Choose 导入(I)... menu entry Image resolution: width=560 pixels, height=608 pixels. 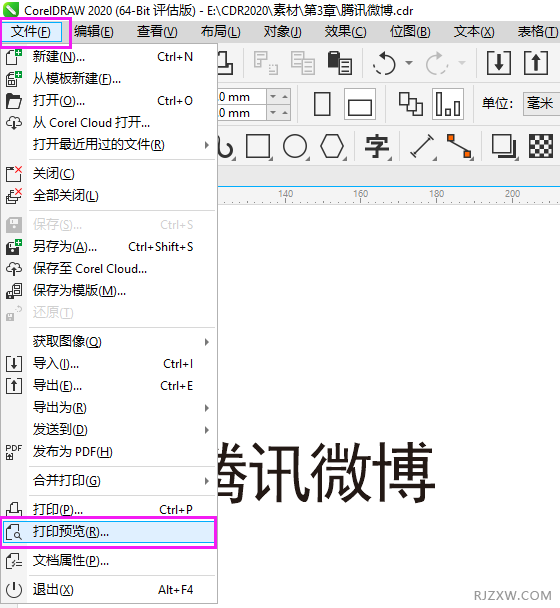pyautogui.click(x=109, y=364)
